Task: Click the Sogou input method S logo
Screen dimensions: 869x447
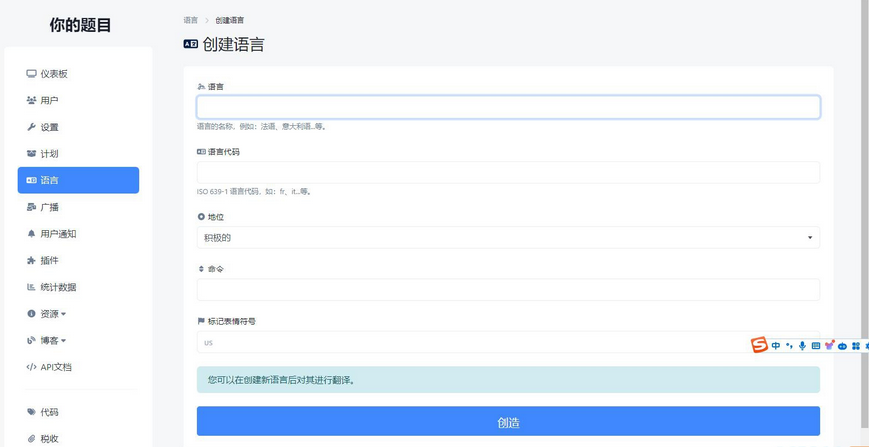Action: tap(759, 345)
